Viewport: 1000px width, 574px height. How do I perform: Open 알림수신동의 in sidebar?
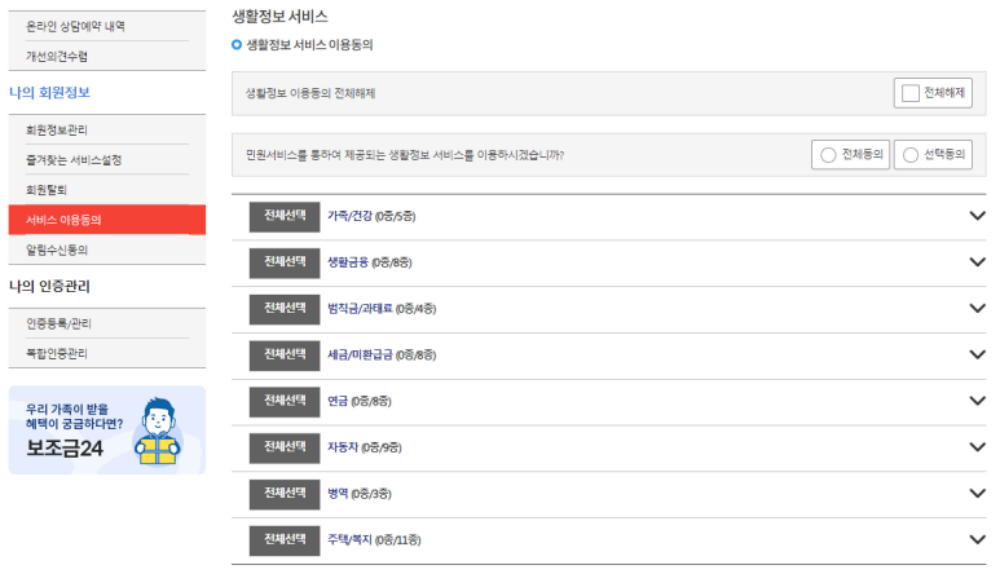[57, 250]
